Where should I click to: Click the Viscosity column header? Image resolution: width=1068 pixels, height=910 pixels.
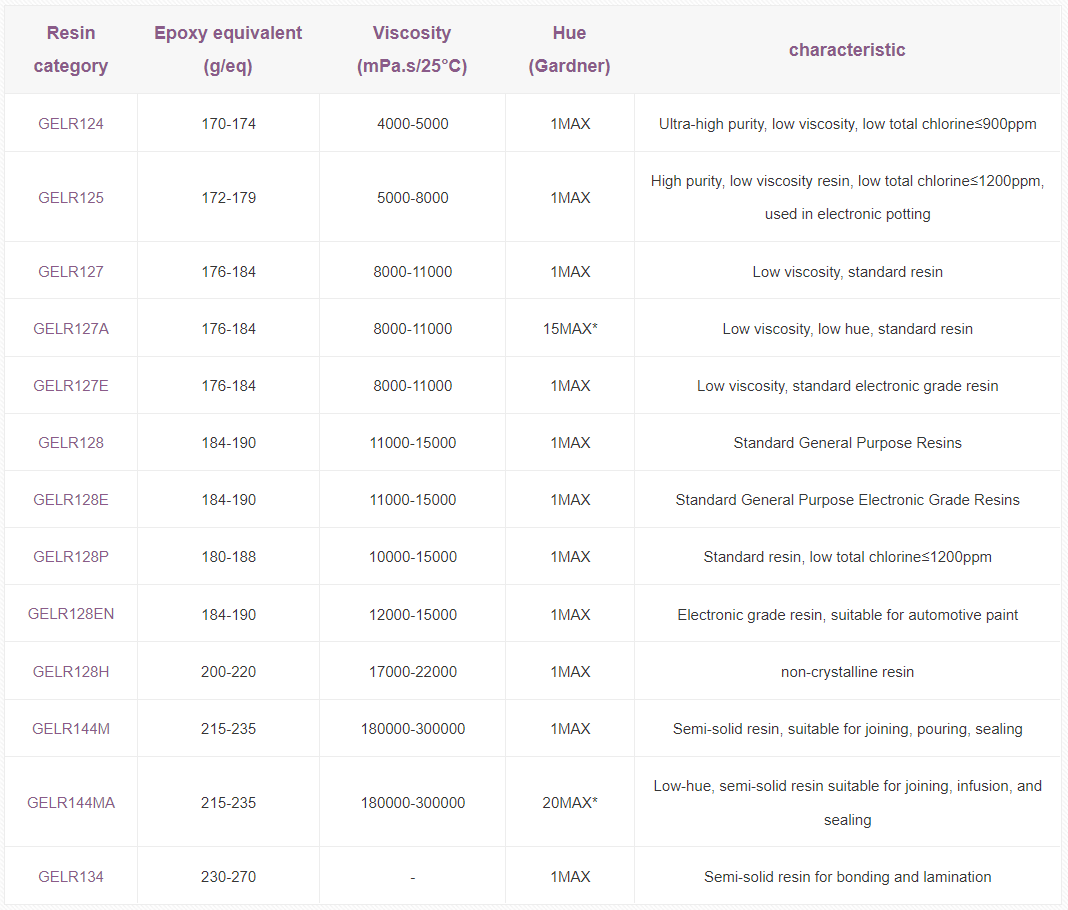point(412,50)
